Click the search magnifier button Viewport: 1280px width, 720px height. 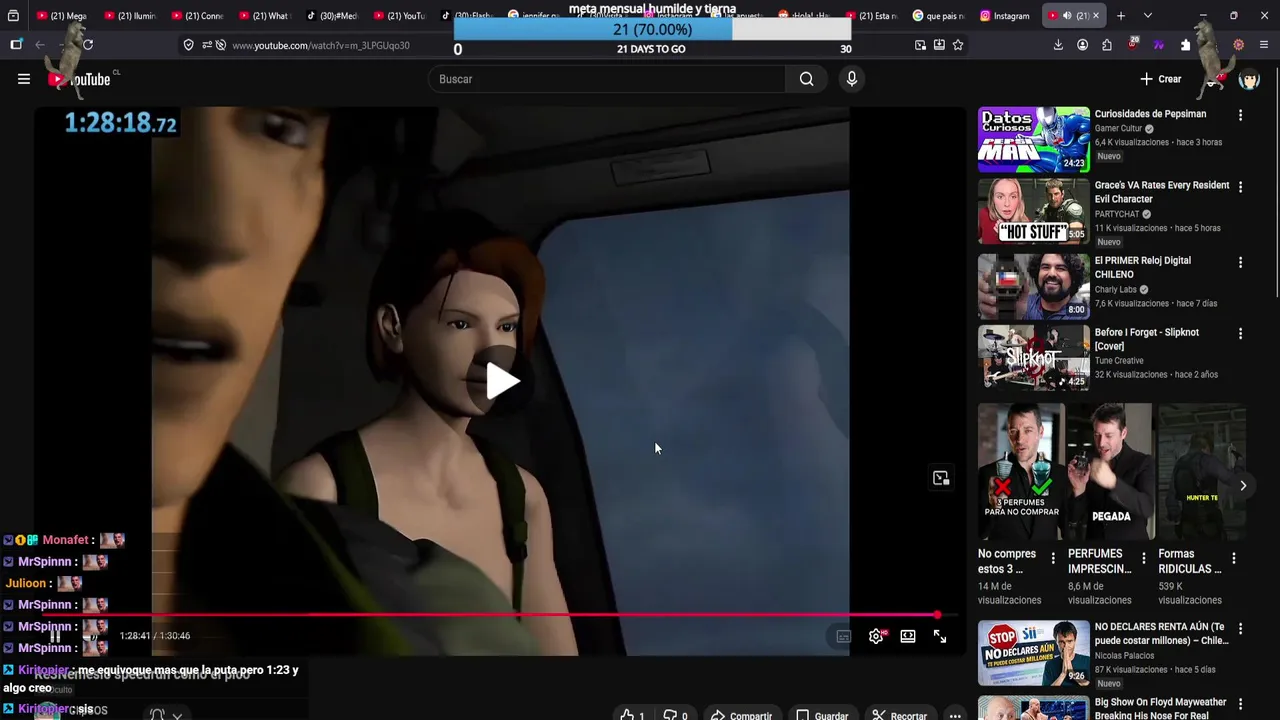click(806, 79)
